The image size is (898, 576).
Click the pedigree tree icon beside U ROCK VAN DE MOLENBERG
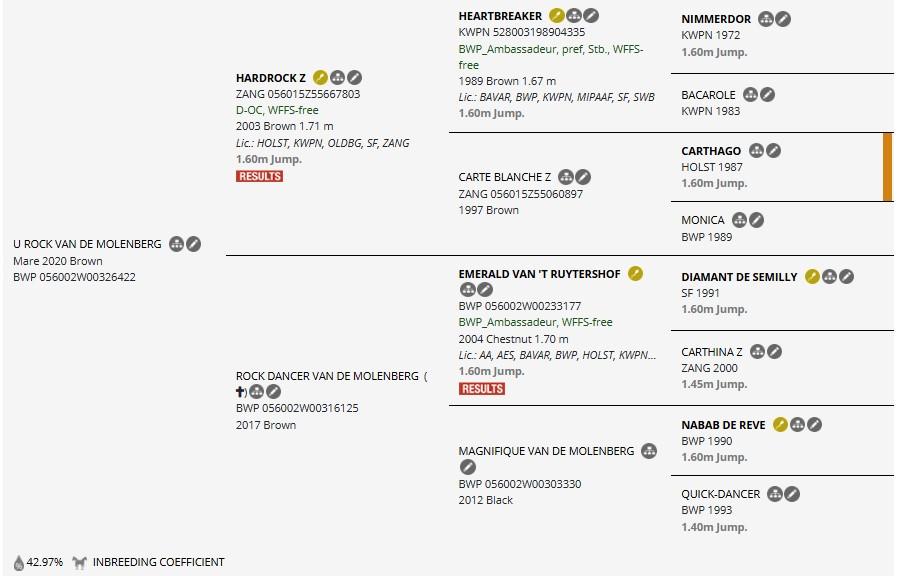176,244
